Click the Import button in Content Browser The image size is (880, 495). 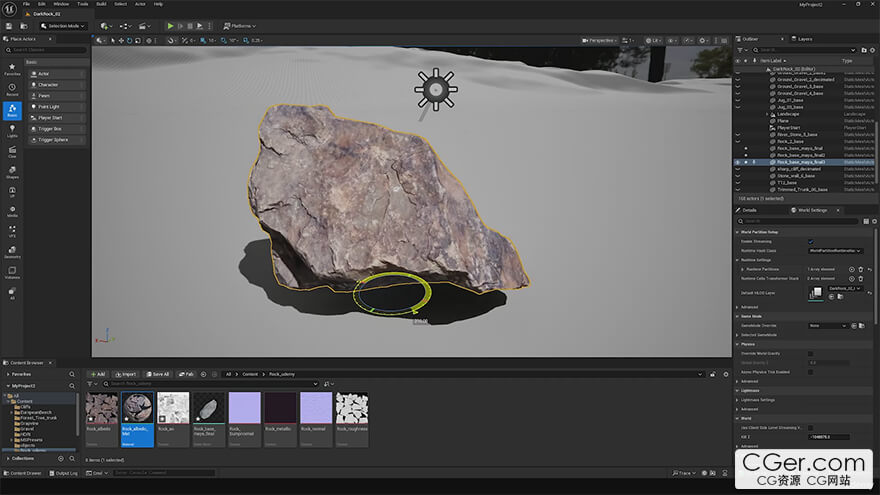(x=125, y=374)
